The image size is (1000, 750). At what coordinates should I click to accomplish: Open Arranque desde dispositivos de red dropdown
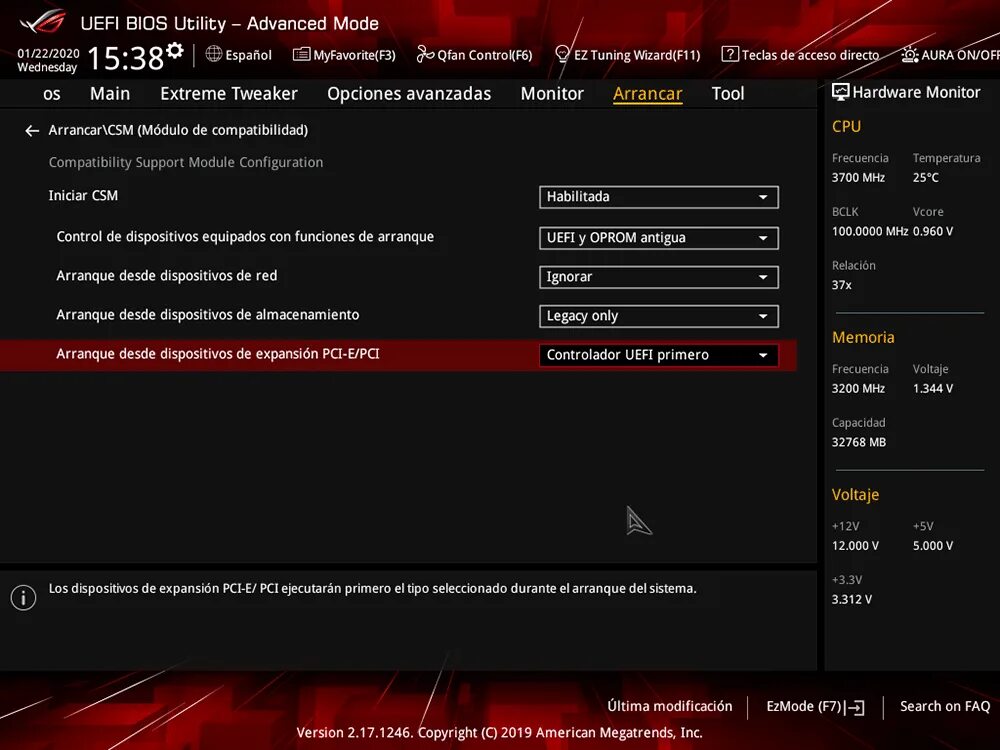[659, 277]
